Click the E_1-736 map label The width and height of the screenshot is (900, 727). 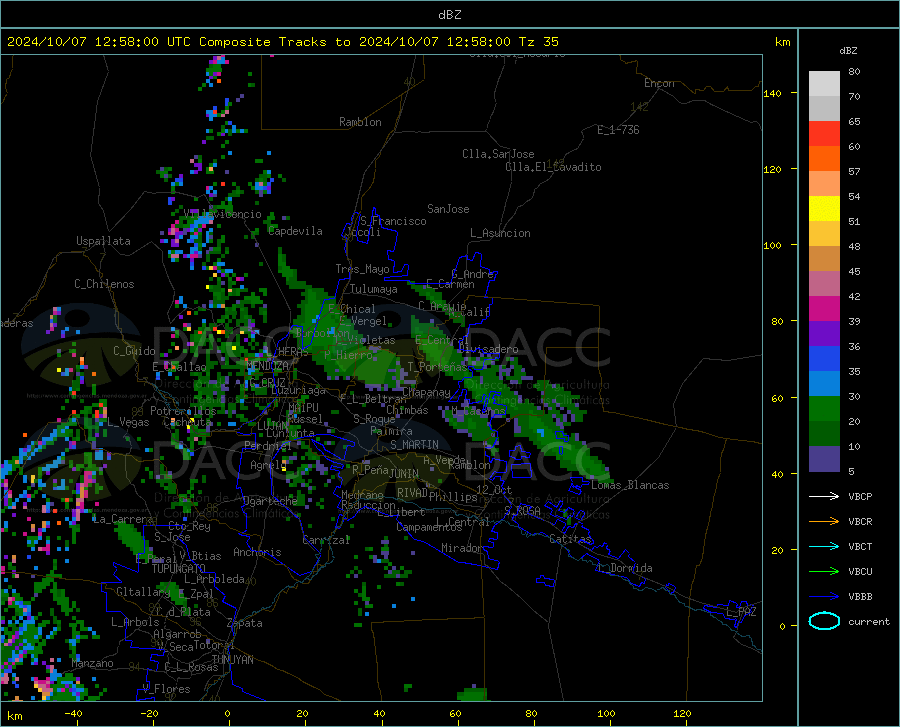pyautogui.click(x=618, y=130)
